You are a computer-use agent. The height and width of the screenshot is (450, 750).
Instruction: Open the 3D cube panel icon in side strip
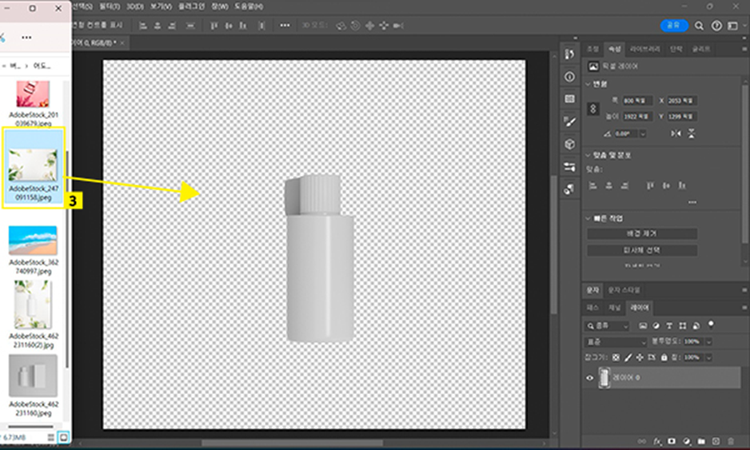(x=569, y=143)
